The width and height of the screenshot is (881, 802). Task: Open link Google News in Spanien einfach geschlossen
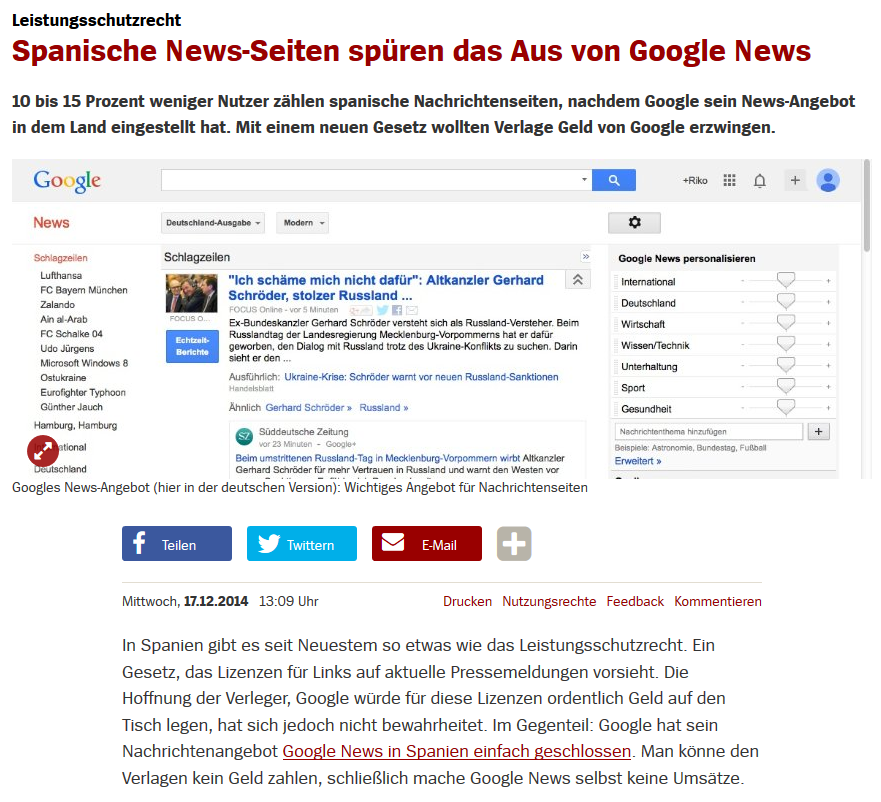click(457, 751)
